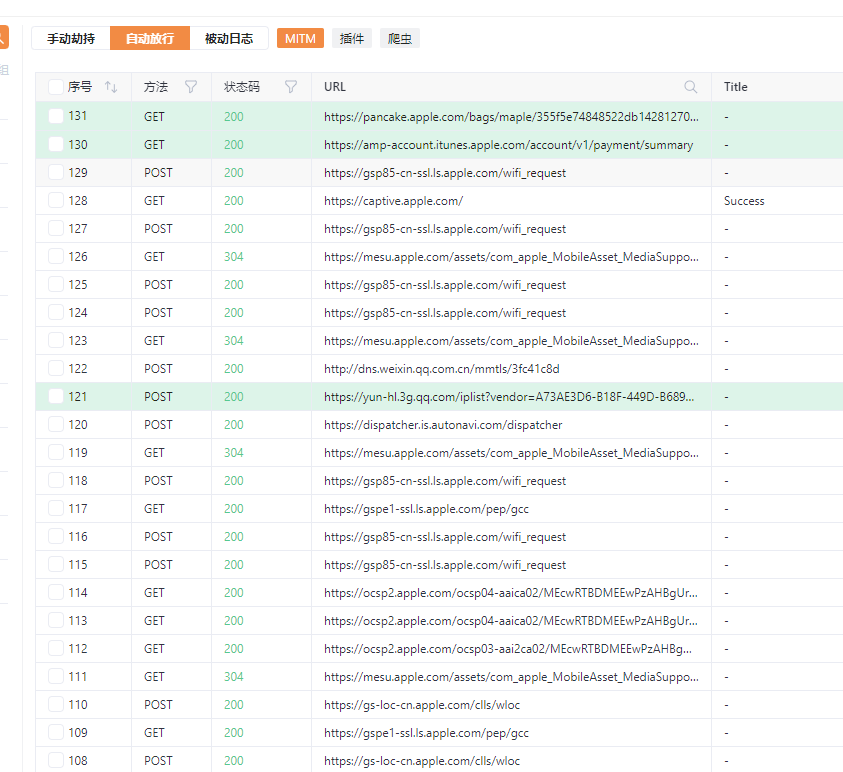Switch to the 手动劫持 tab
This screenshot has height=772, width=843.
tap(71, 38)
